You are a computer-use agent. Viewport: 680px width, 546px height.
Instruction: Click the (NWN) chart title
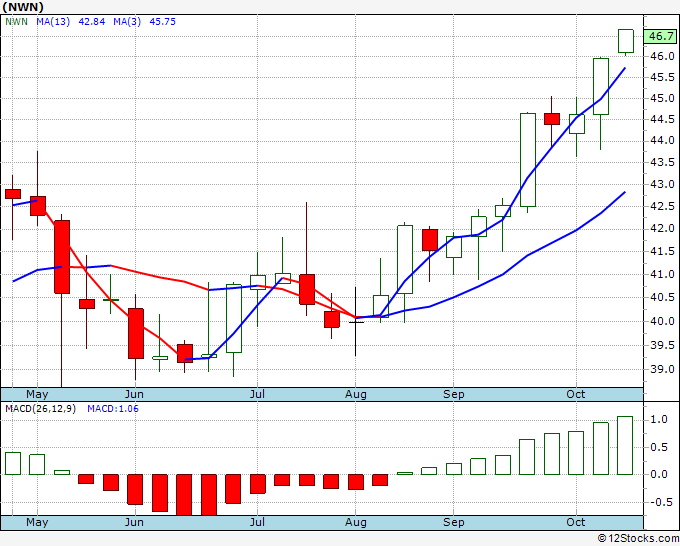(x=23, y=7)
